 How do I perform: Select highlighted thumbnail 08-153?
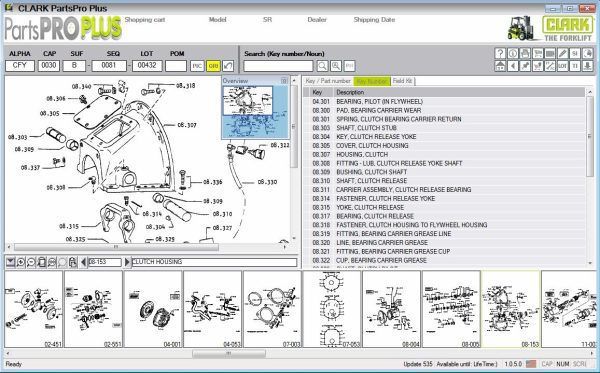point(511,309)
